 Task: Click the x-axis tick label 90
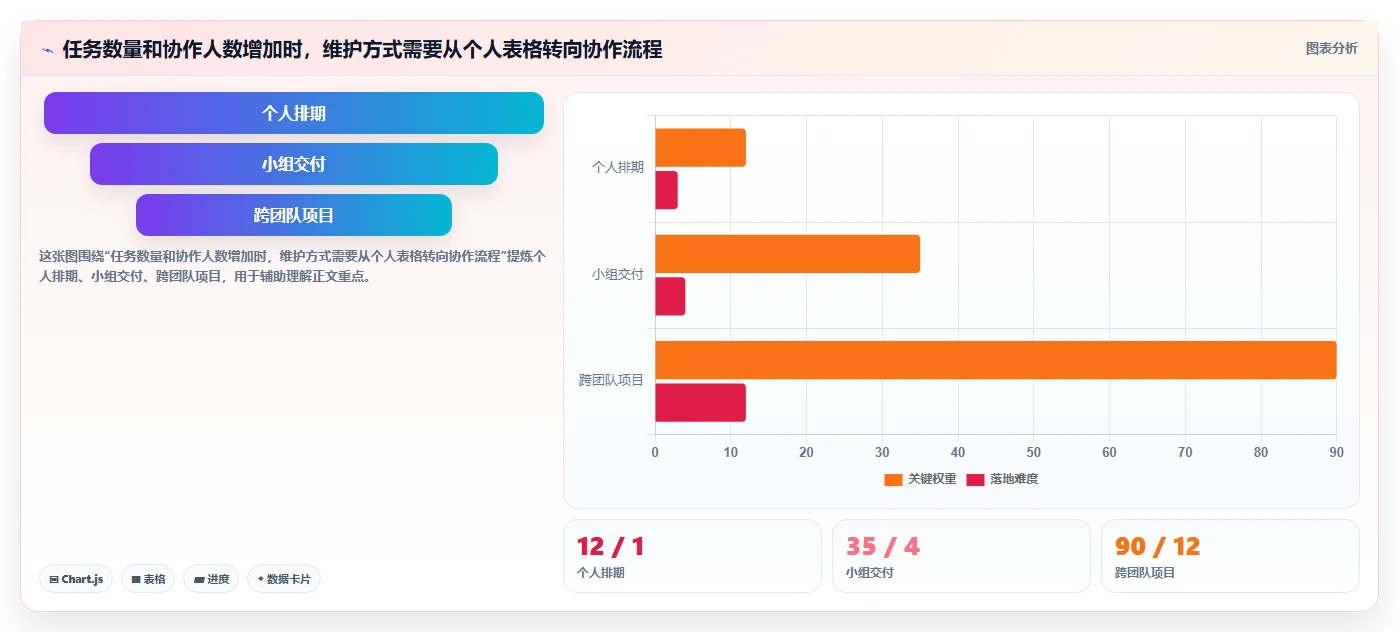[x=1336, y=452]
